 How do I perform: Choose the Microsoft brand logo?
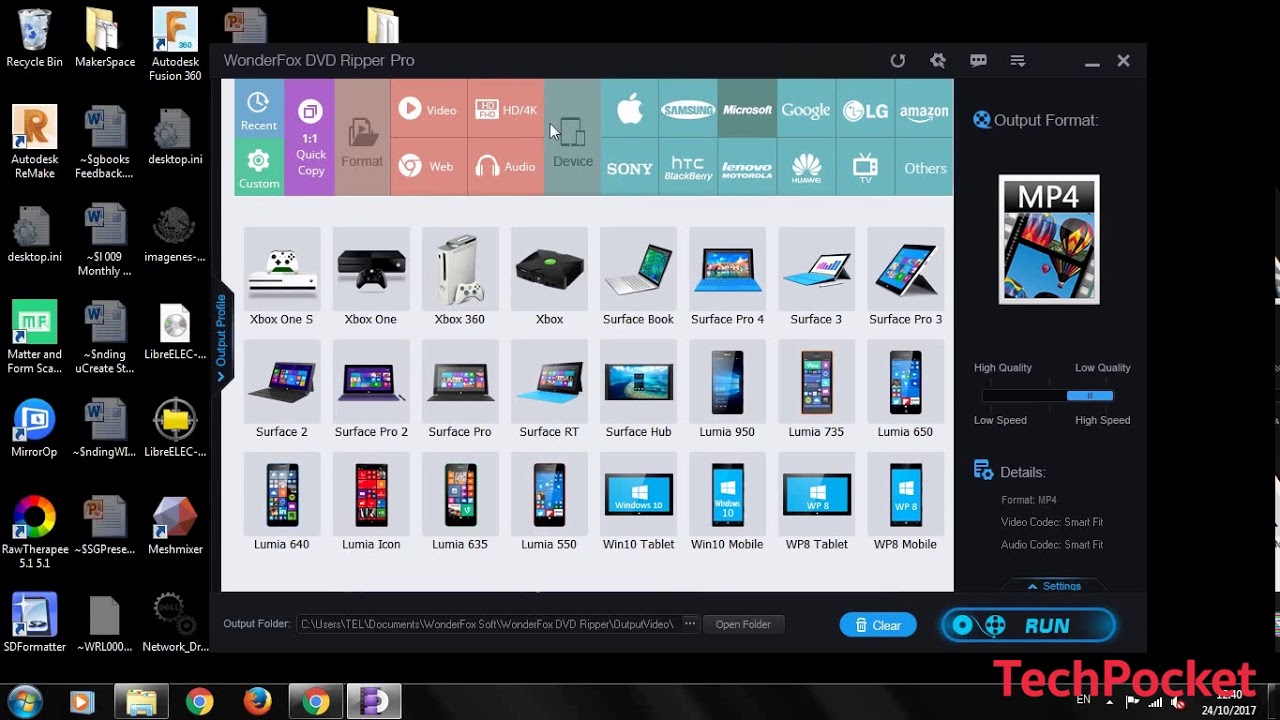[x=747, y=109]
